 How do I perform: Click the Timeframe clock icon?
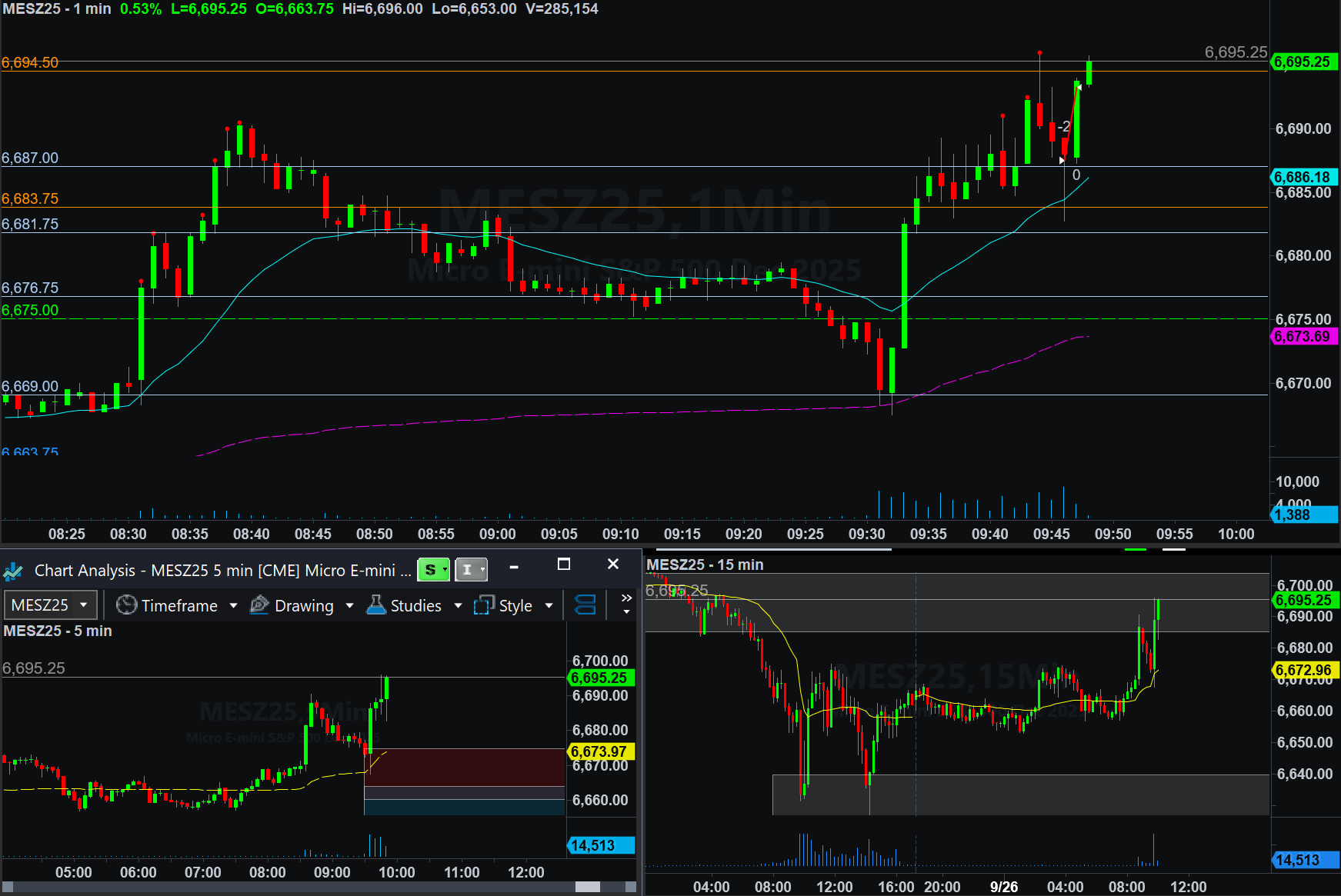tap(126, 605)
